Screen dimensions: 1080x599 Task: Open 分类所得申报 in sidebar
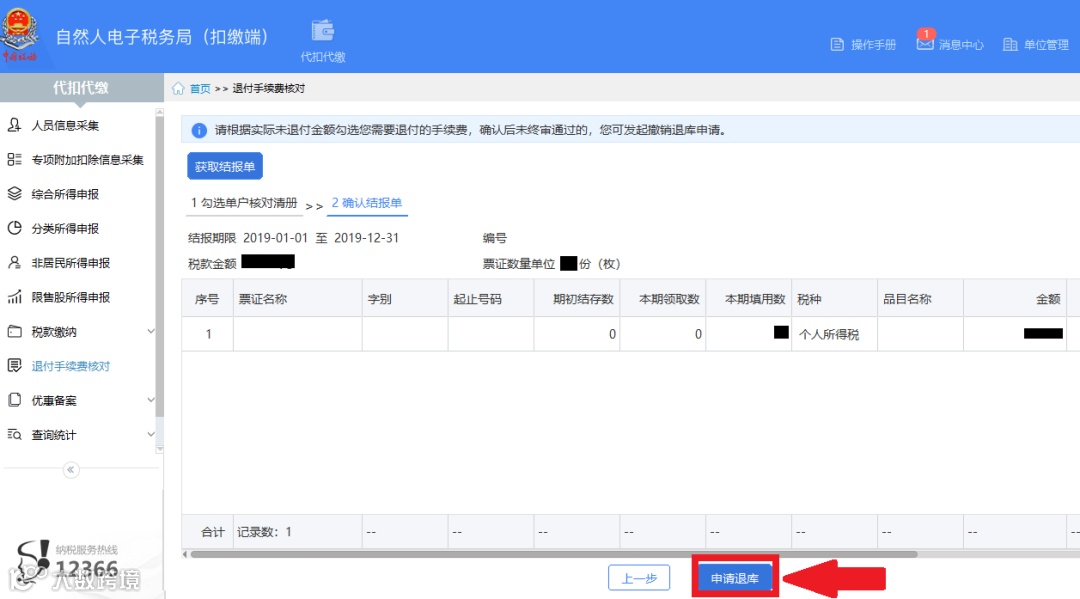coord(65,229)
